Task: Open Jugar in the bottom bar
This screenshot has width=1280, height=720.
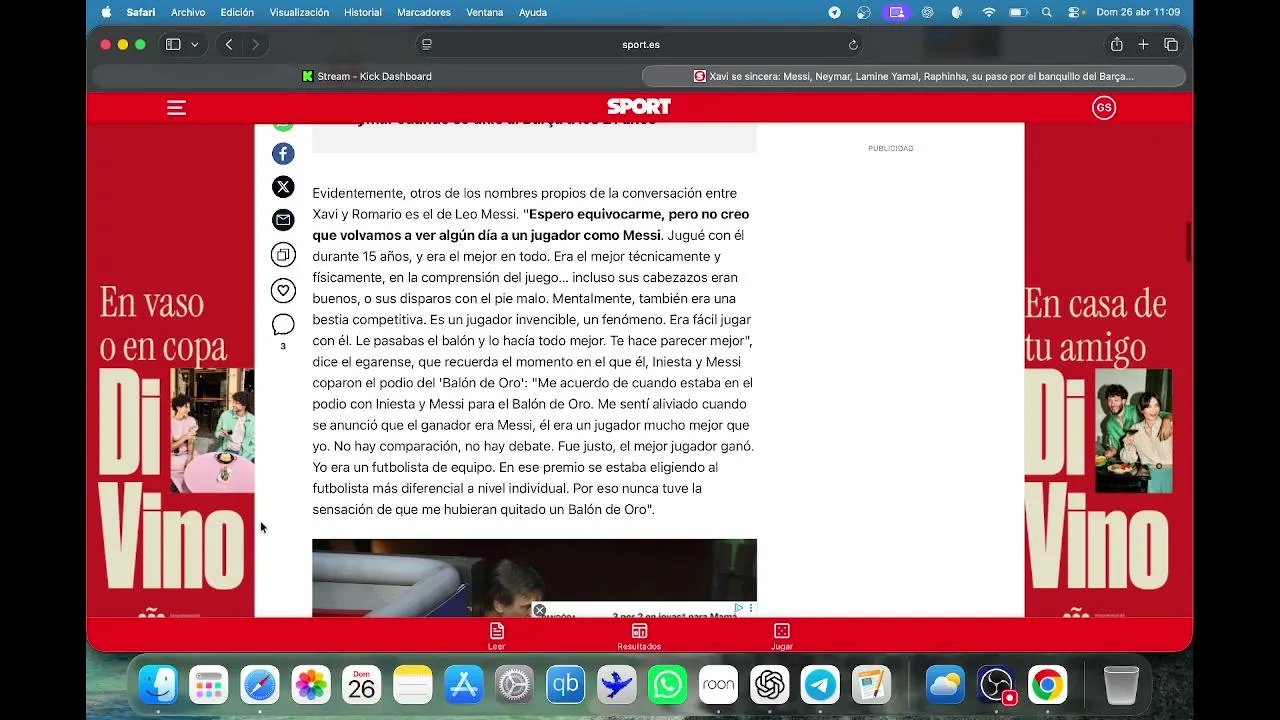Action: click(x=782, y=636)
